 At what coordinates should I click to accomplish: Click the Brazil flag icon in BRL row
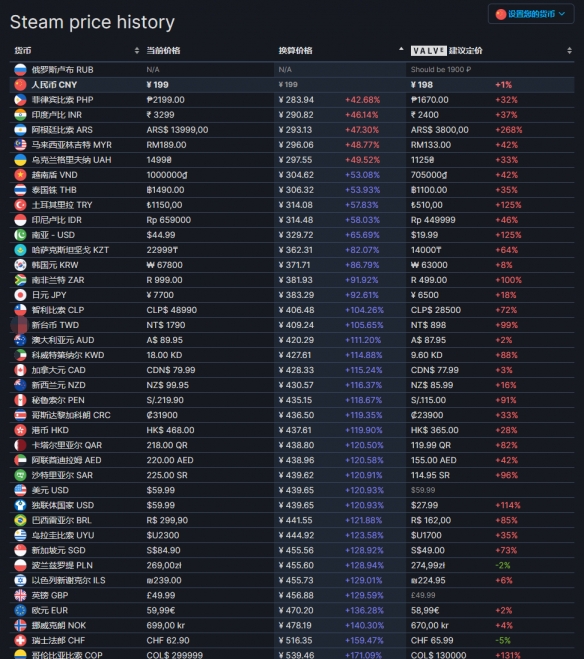pyautogui.click(x=20, y=520)
